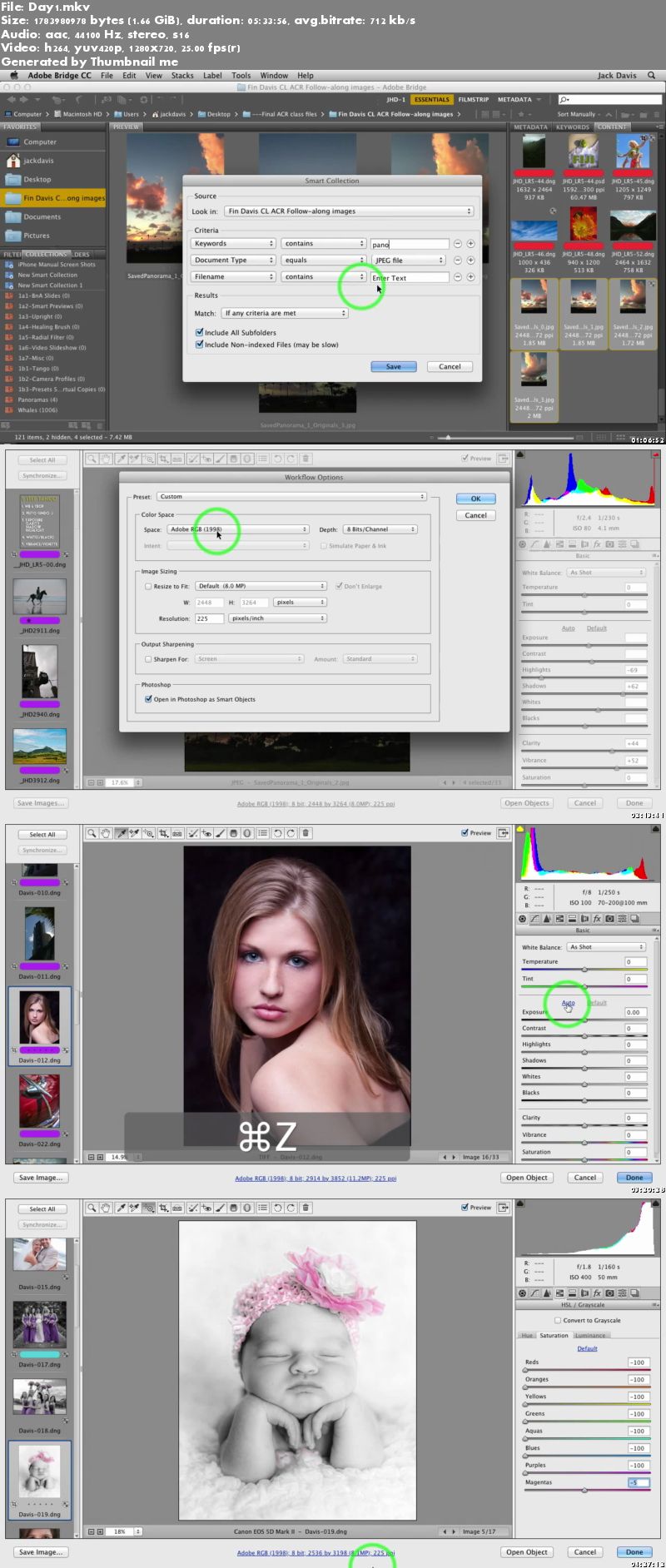Click OK in Workflow Options
The height and width of the screenshot is (1568, 666).
[x=476, y=499]
